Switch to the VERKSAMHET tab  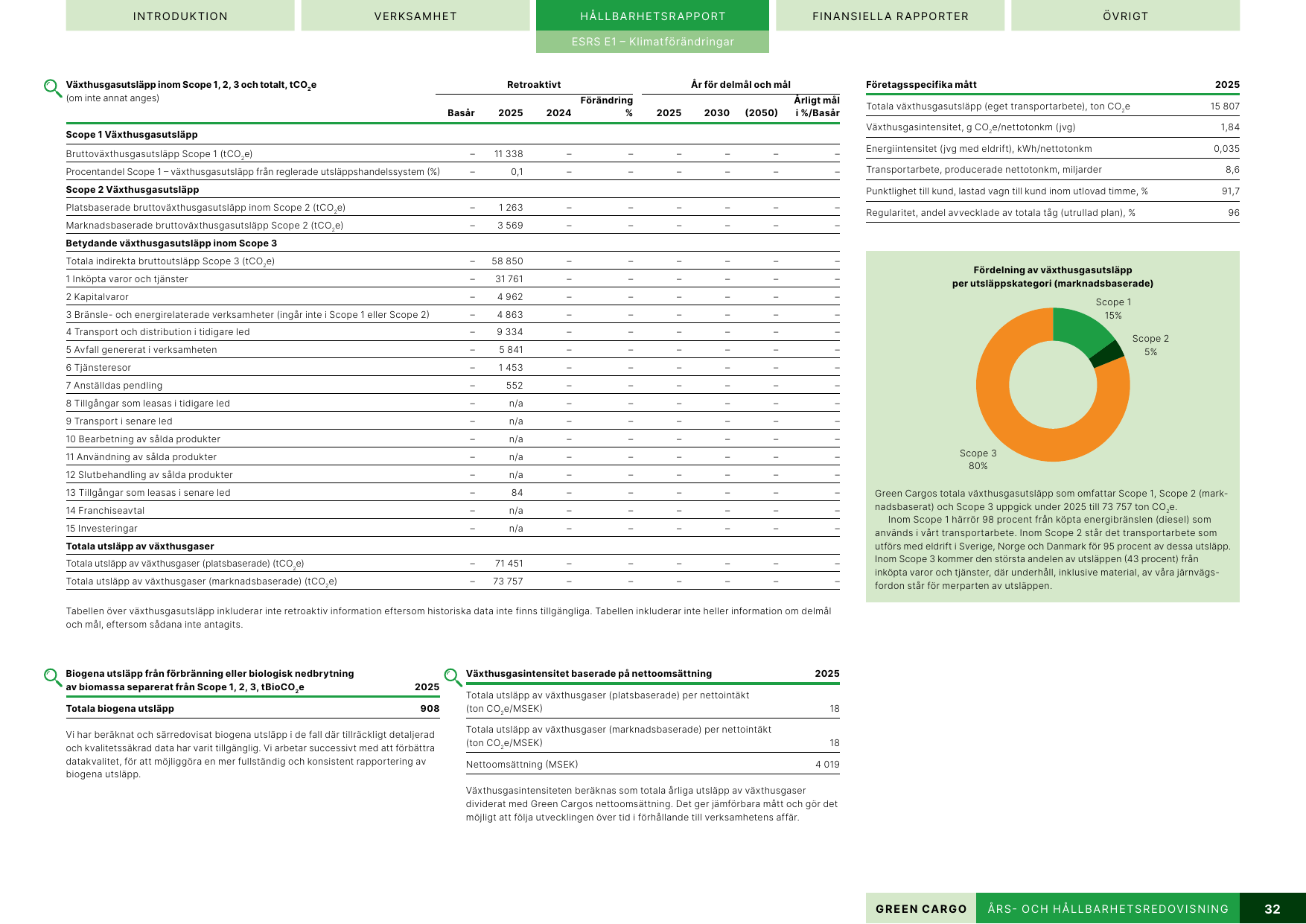[x=415, y=16]
